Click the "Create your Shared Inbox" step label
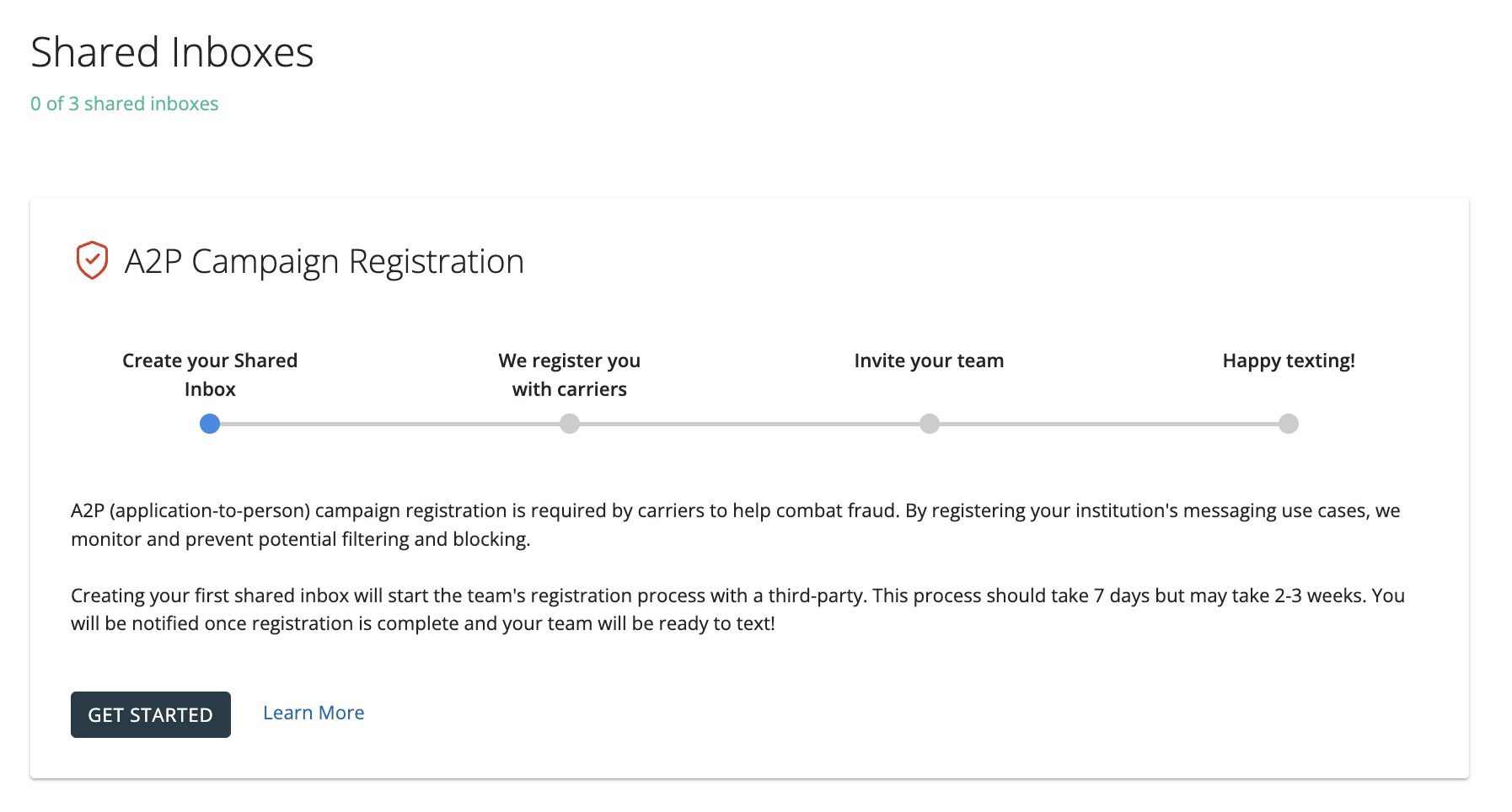Screen dimensions: 1512x812 click(210, 375)
